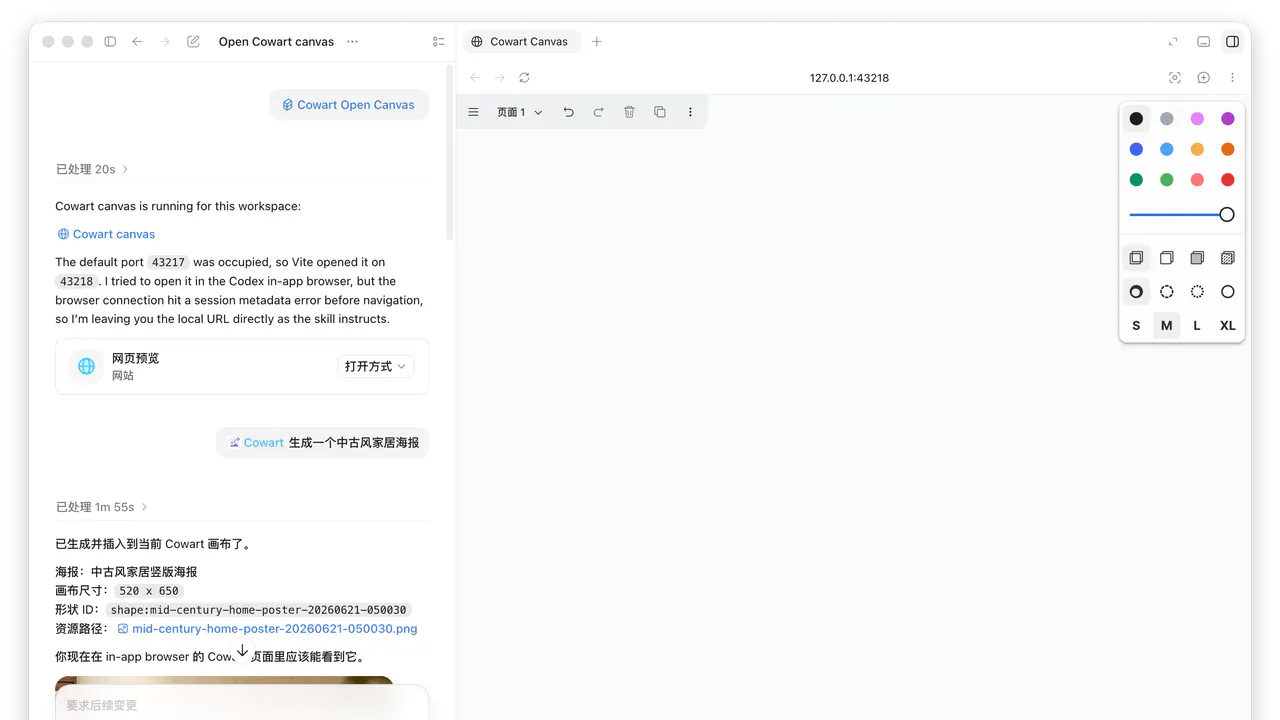Open the mid-century-home-poster png file link
1280x720 pixels.
tap(267, 629)
